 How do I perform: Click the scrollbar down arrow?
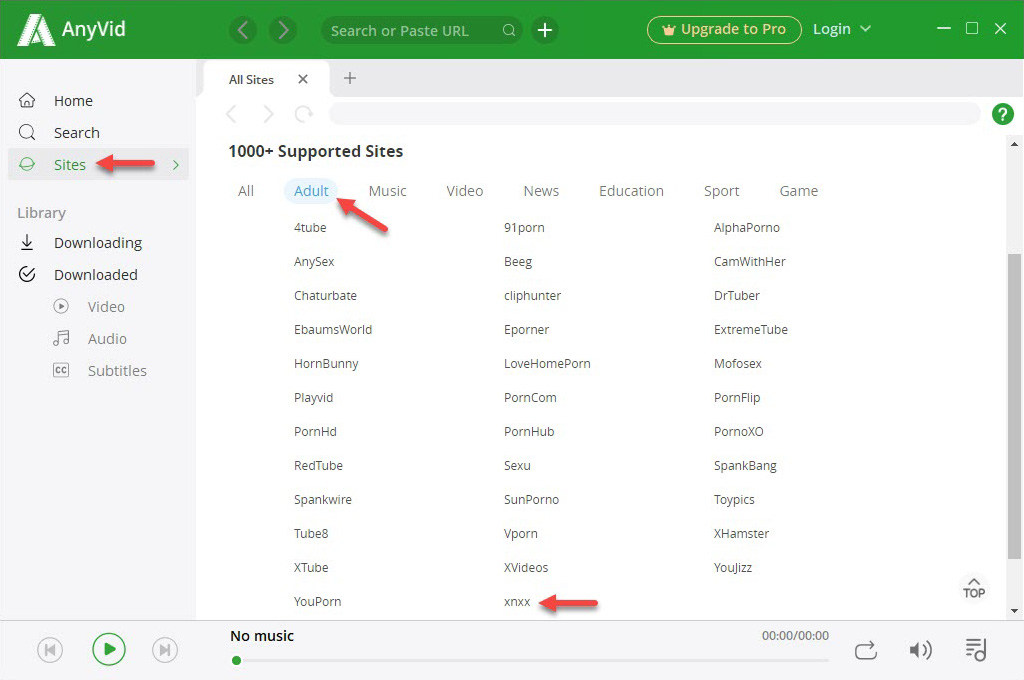[x=1014, y=611]
